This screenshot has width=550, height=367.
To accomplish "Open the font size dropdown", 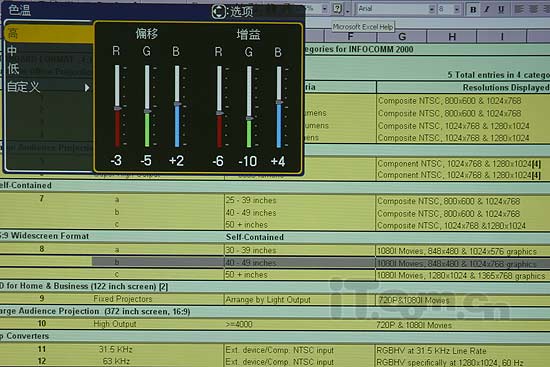I will (457, 9).
